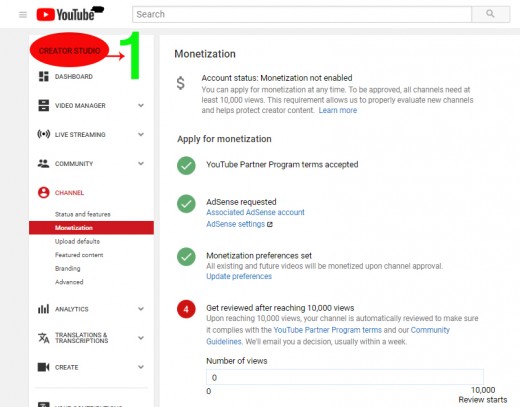Open YouTube Partner Program terms link

327,330
